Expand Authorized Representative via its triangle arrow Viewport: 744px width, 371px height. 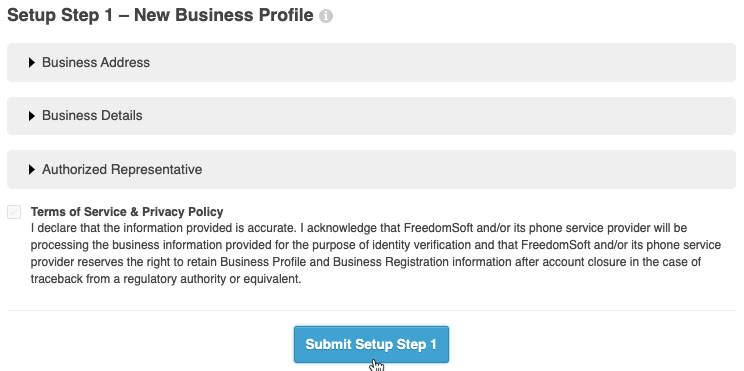pyautogui.click(x=32, y=169)
